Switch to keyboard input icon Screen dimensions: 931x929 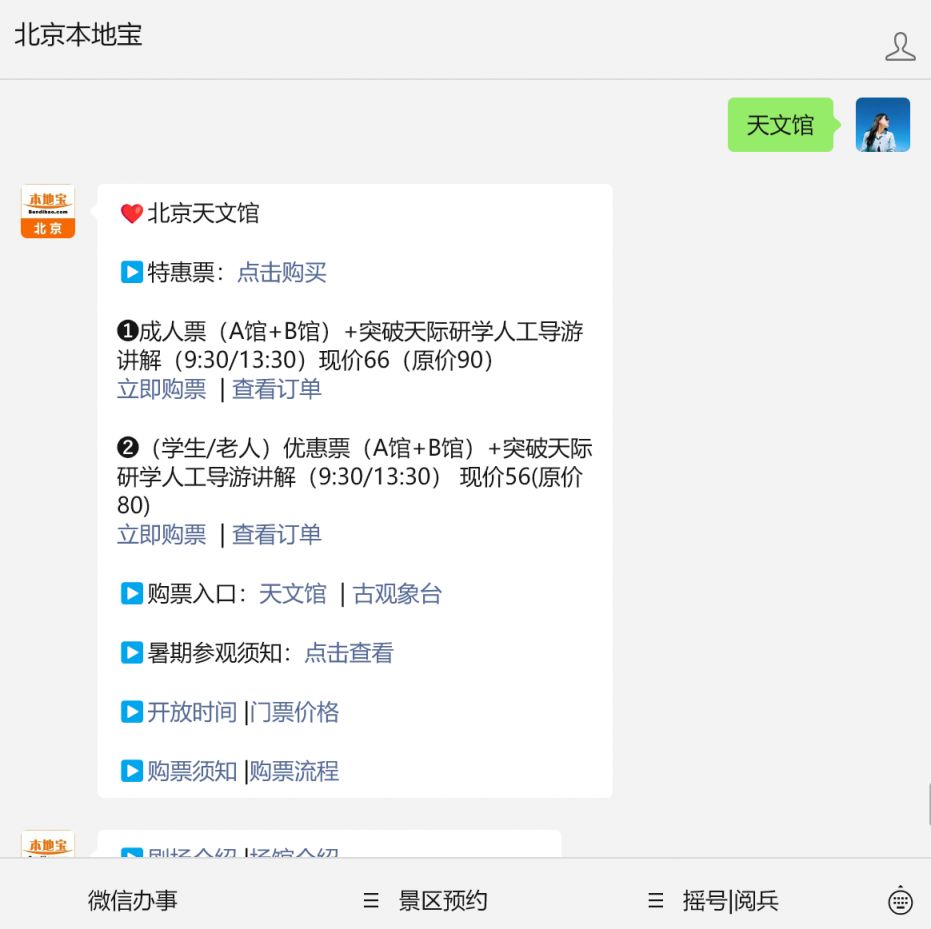(900, 900)
